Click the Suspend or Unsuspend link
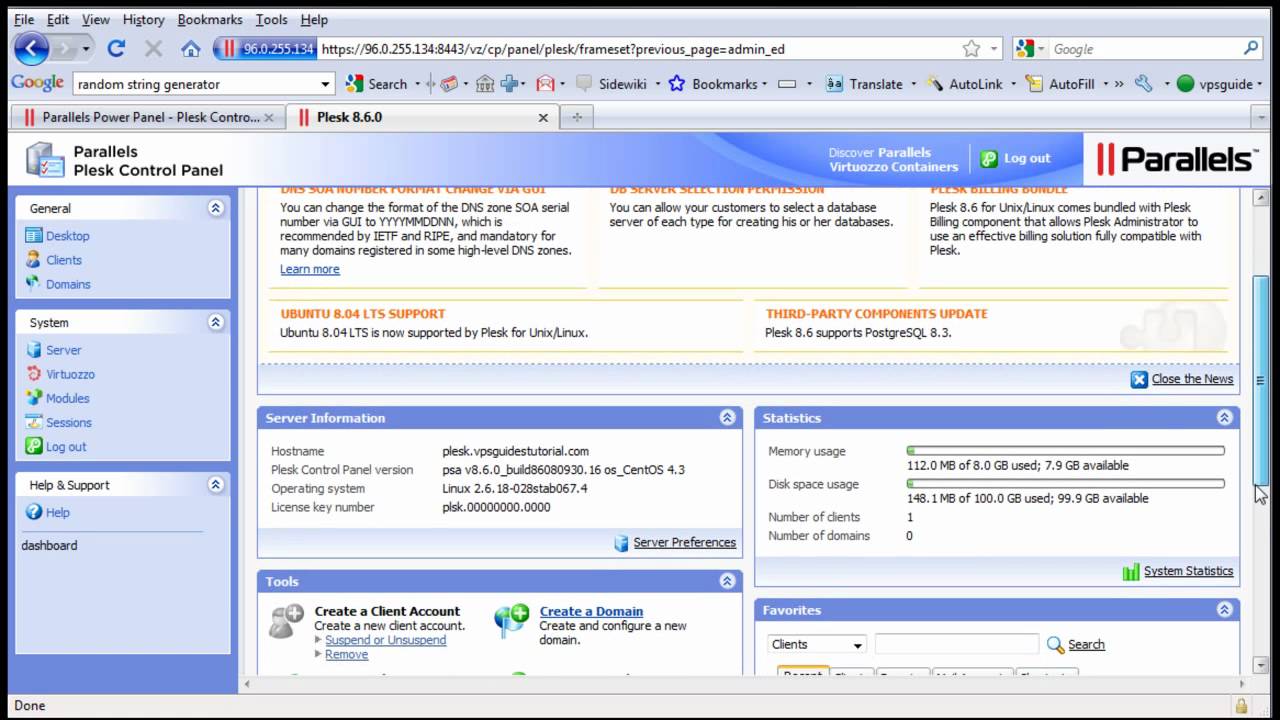 [x=386, y=640]
